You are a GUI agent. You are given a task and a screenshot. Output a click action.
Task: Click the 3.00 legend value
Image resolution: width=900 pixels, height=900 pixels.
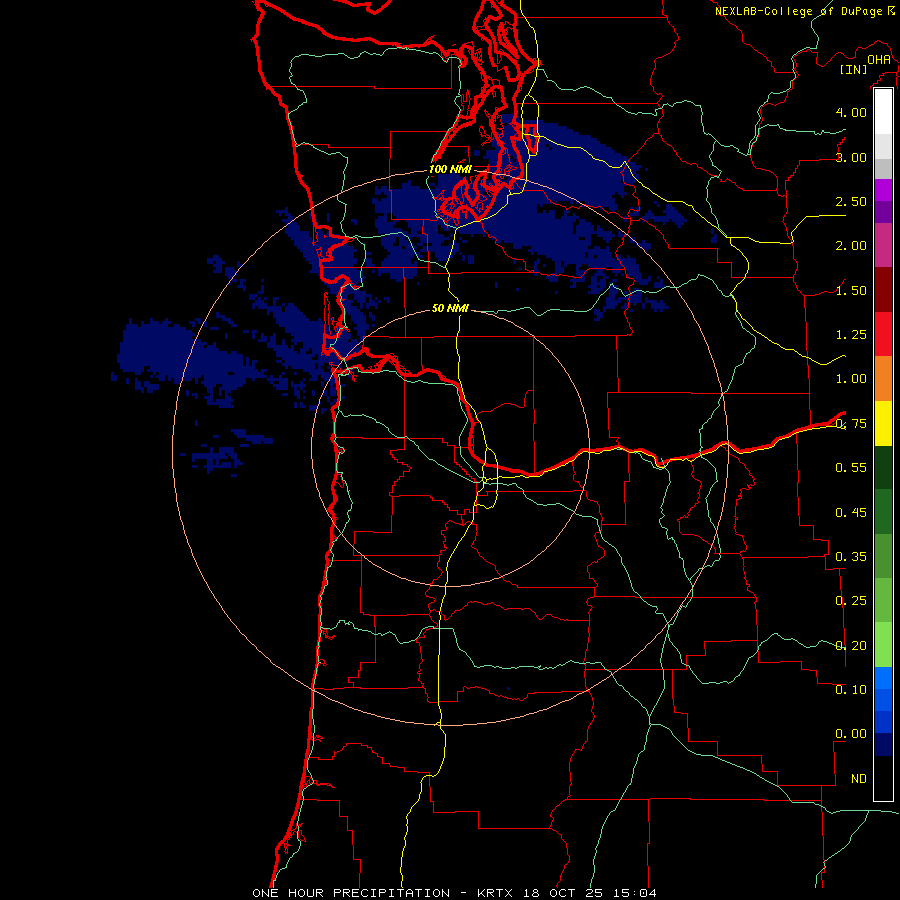pyautogui.click(x=851, y=157)
